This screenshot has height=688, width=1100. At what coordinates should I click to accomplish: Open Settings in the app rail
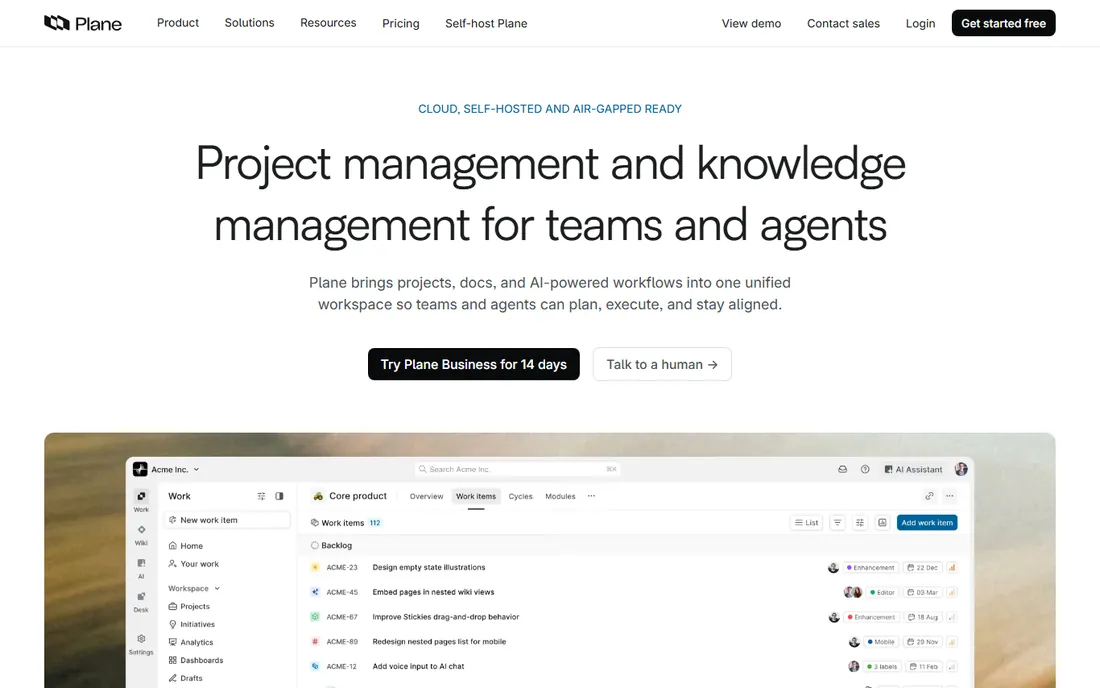(141, 643)
